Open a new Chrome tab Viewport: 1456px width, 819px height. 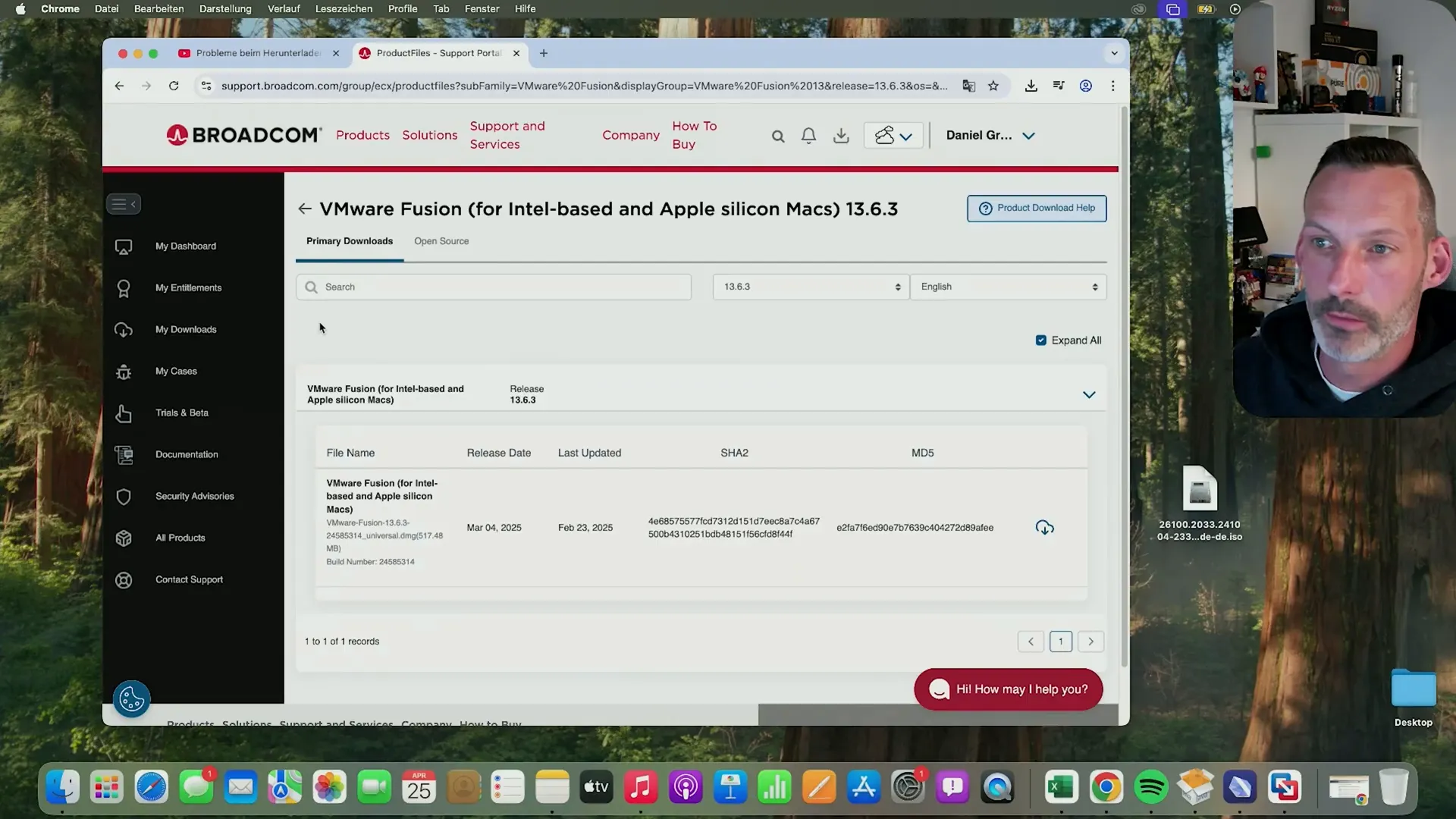click(x=544, y=53)
